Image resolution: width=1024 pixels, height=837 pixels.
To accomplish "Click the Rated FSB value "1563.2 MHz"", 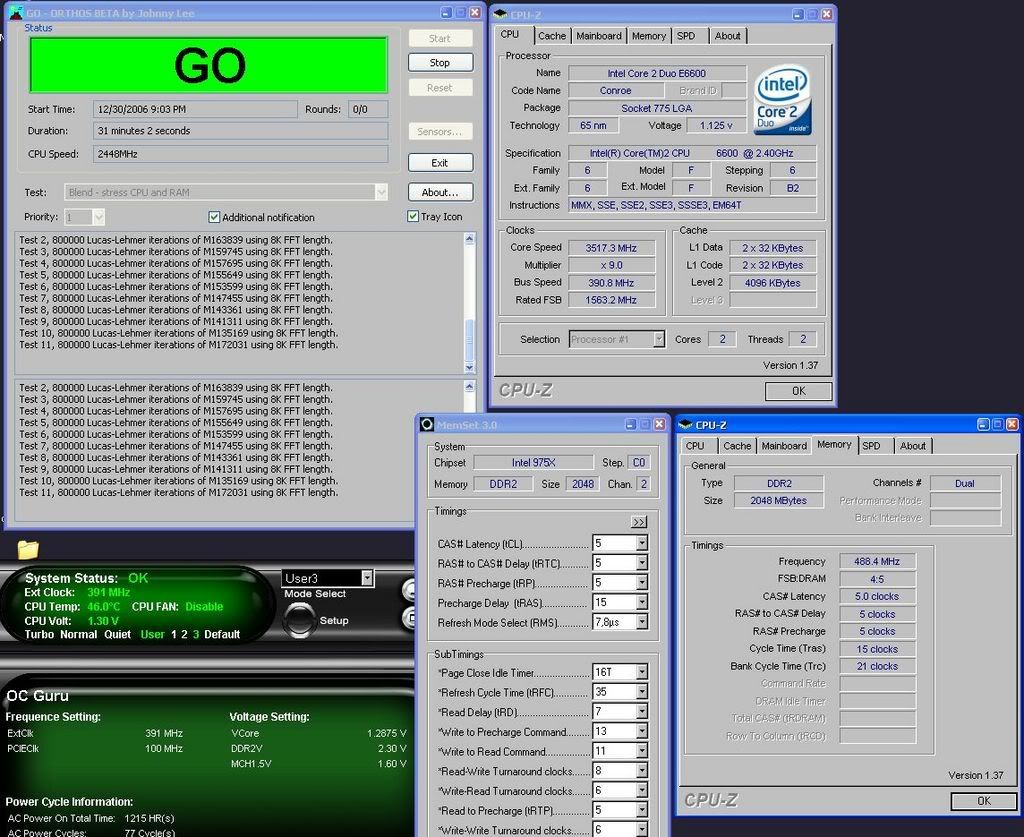I will click(611, 300).
